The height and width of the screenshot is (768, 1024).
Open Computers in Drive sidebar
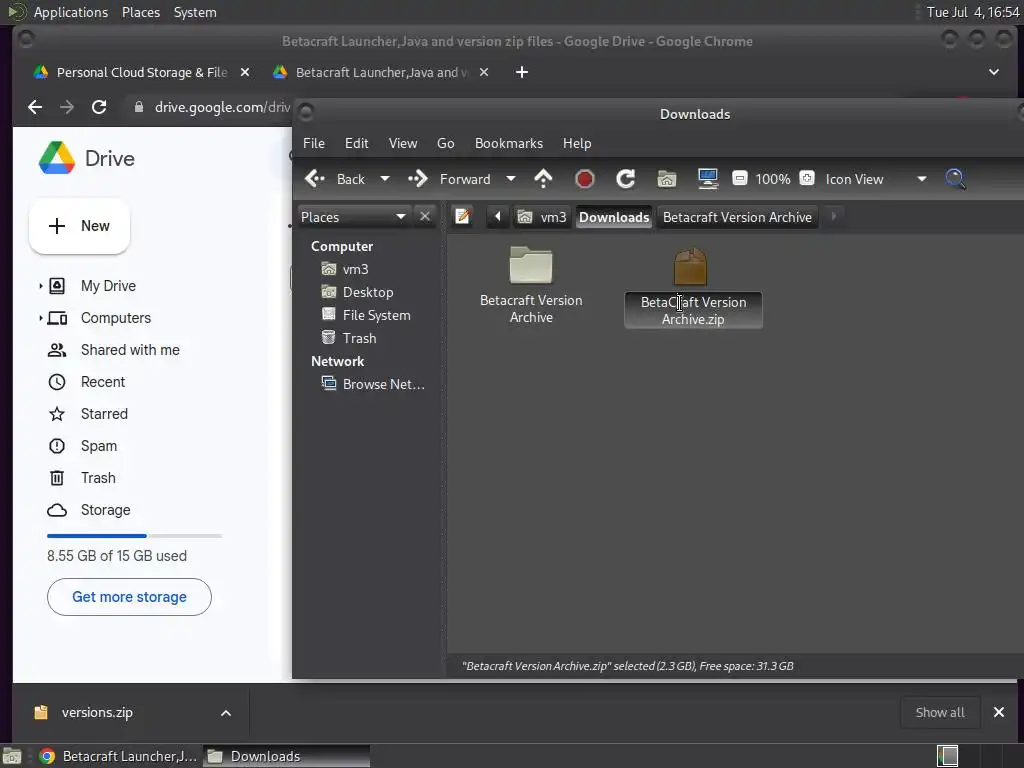(x=116, y=318)
